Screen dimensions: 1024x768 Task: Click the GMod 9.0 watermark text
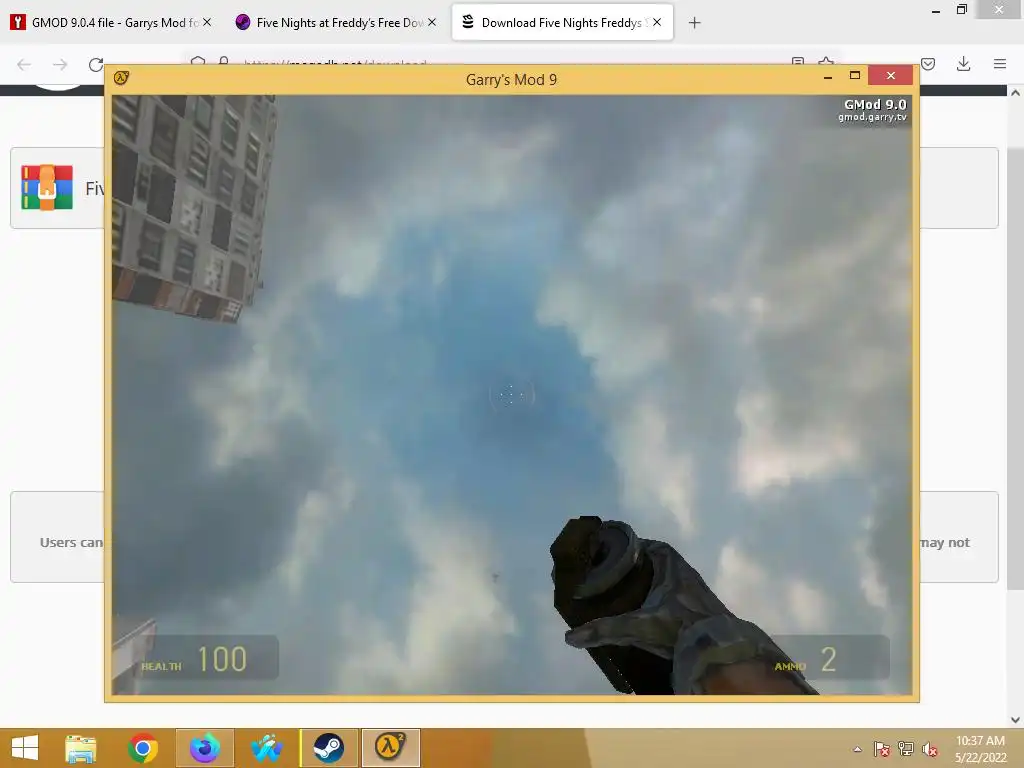click(x=875, y=104)
